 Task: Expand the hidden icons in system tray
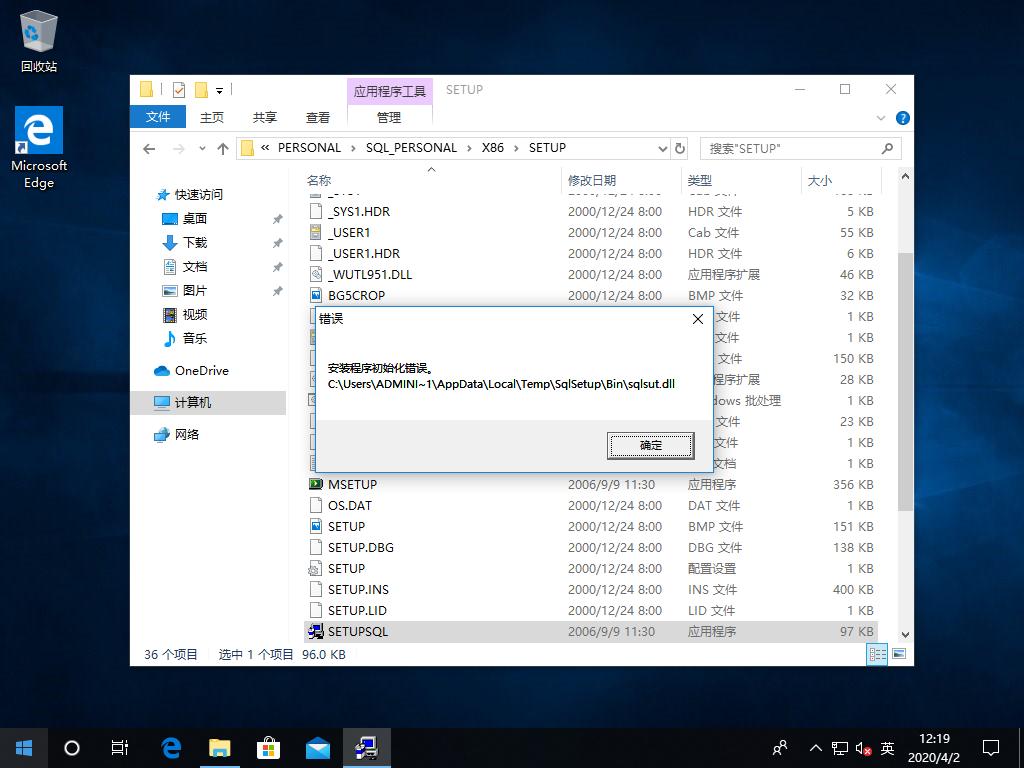(x=815, y=747)
